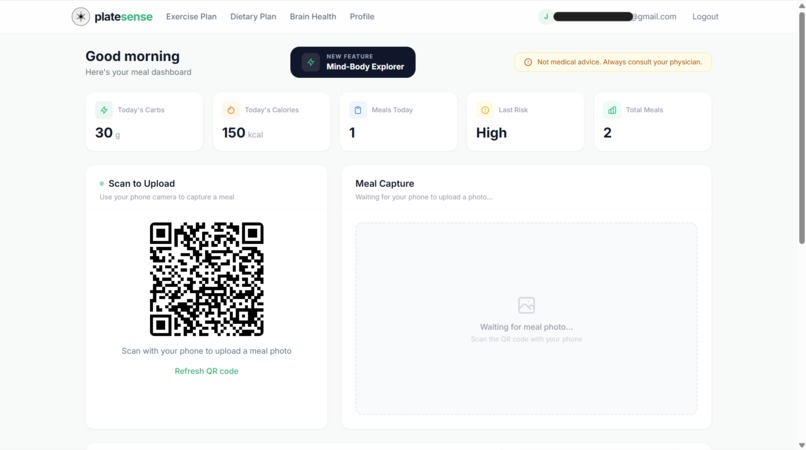The image size is (806, 450).
Task: Click the 'Today's Calories' label
Action: click(271, 110)
